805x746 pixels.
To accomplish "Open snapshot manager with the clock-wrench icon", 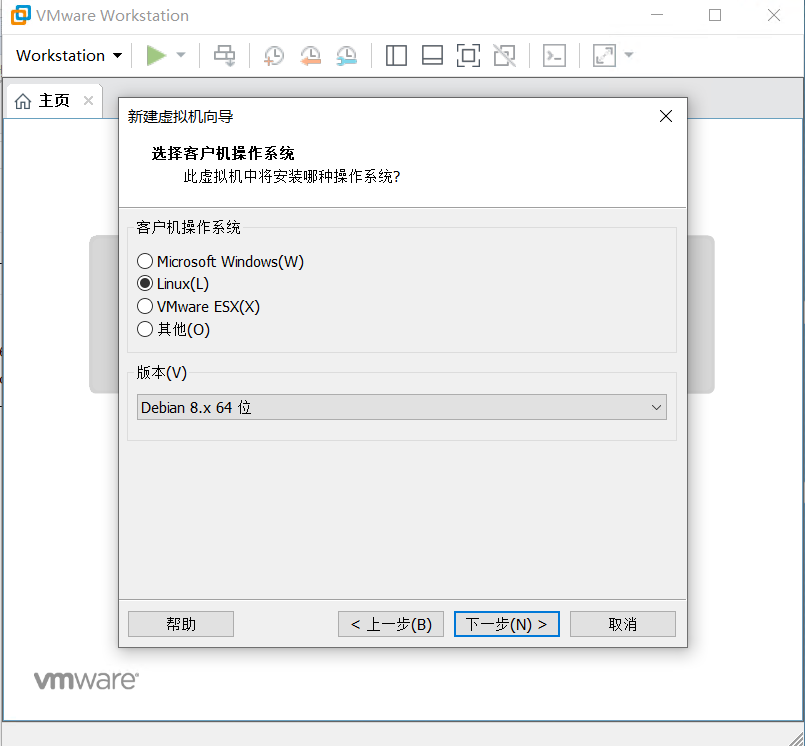I will 347,55.
